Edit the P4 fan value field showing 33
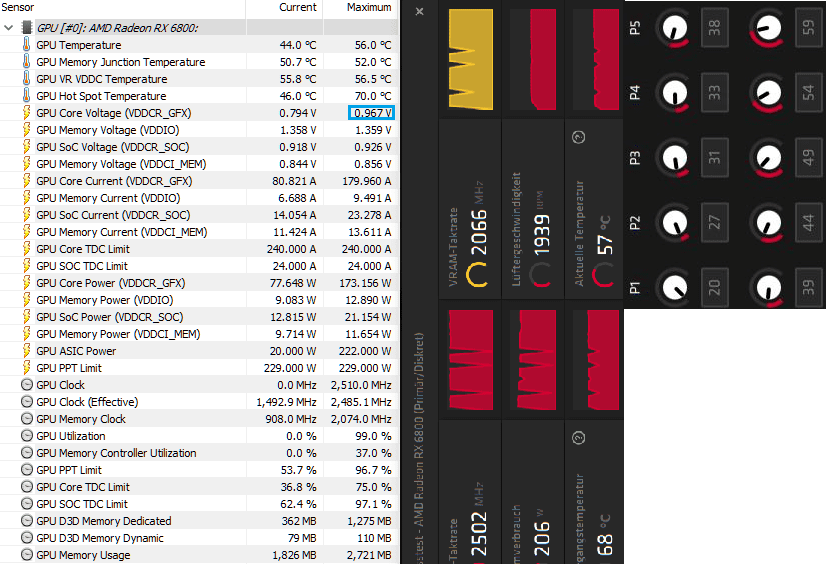 point(714,93)
